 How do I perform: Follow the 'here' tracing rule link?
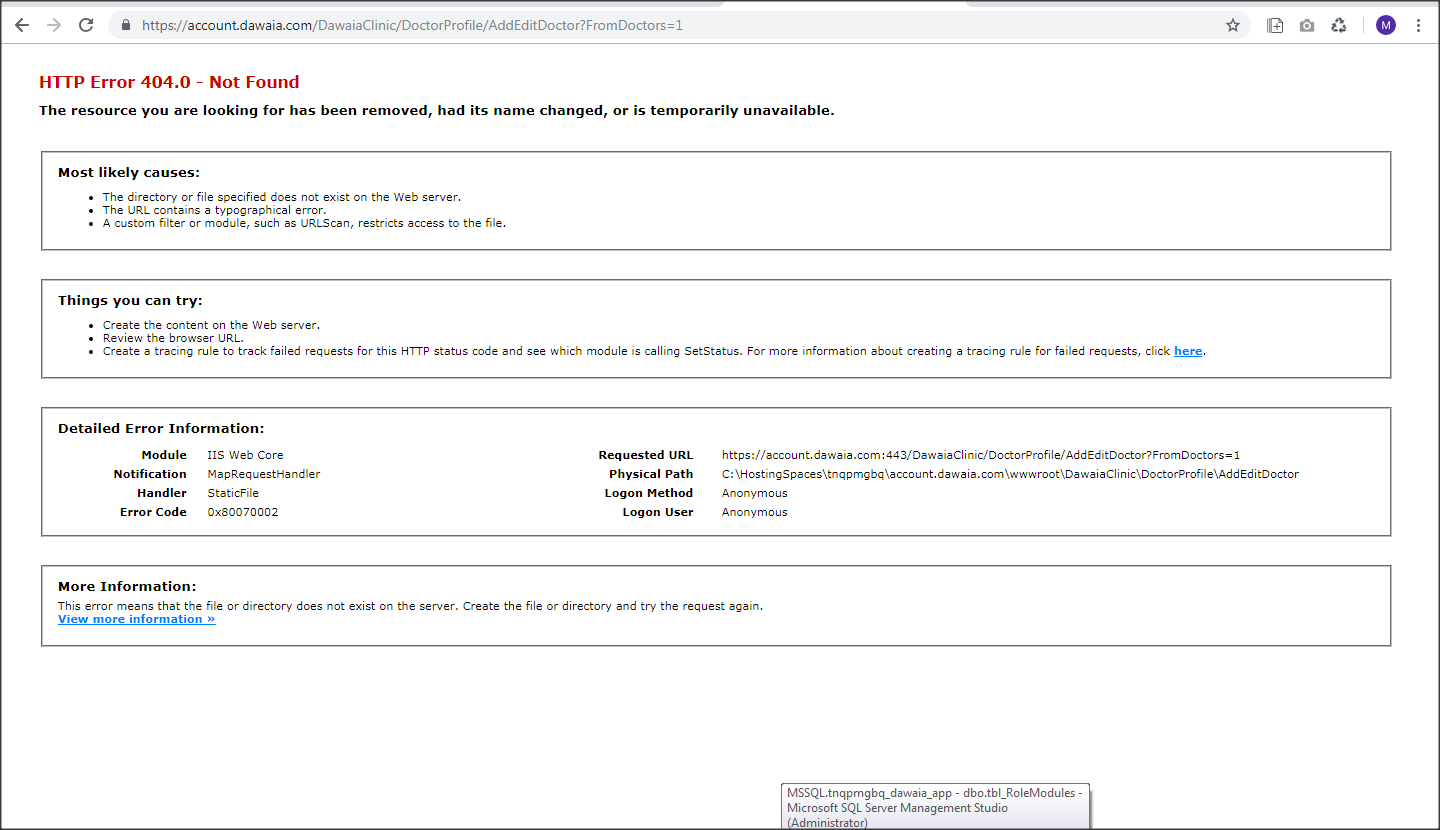[x=1188, y=351]
